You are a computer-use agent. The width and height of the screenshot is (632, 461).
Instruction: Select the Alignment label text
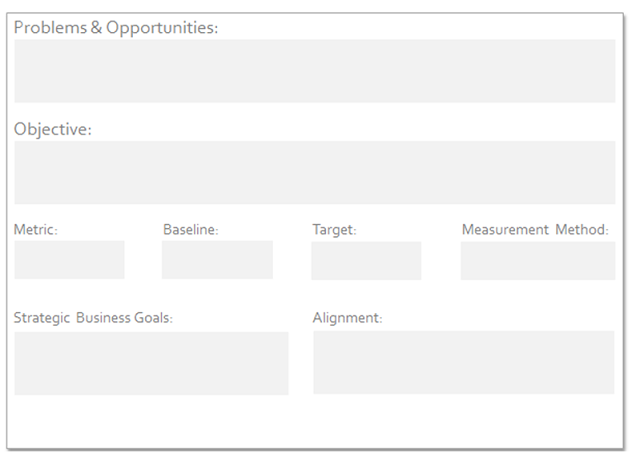point(347,318)
